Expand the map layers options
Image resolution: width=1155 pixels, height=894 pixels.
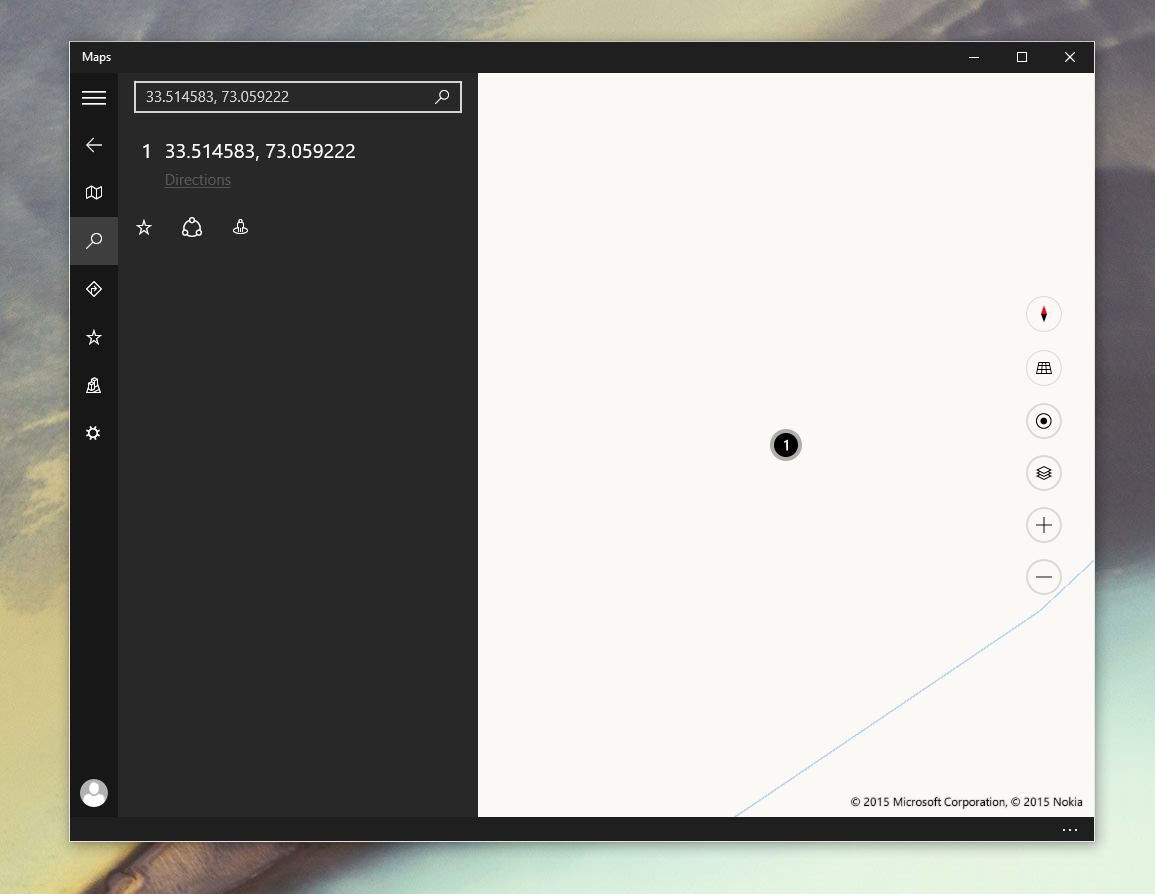pyautogui.click(x=1043, y=473)
